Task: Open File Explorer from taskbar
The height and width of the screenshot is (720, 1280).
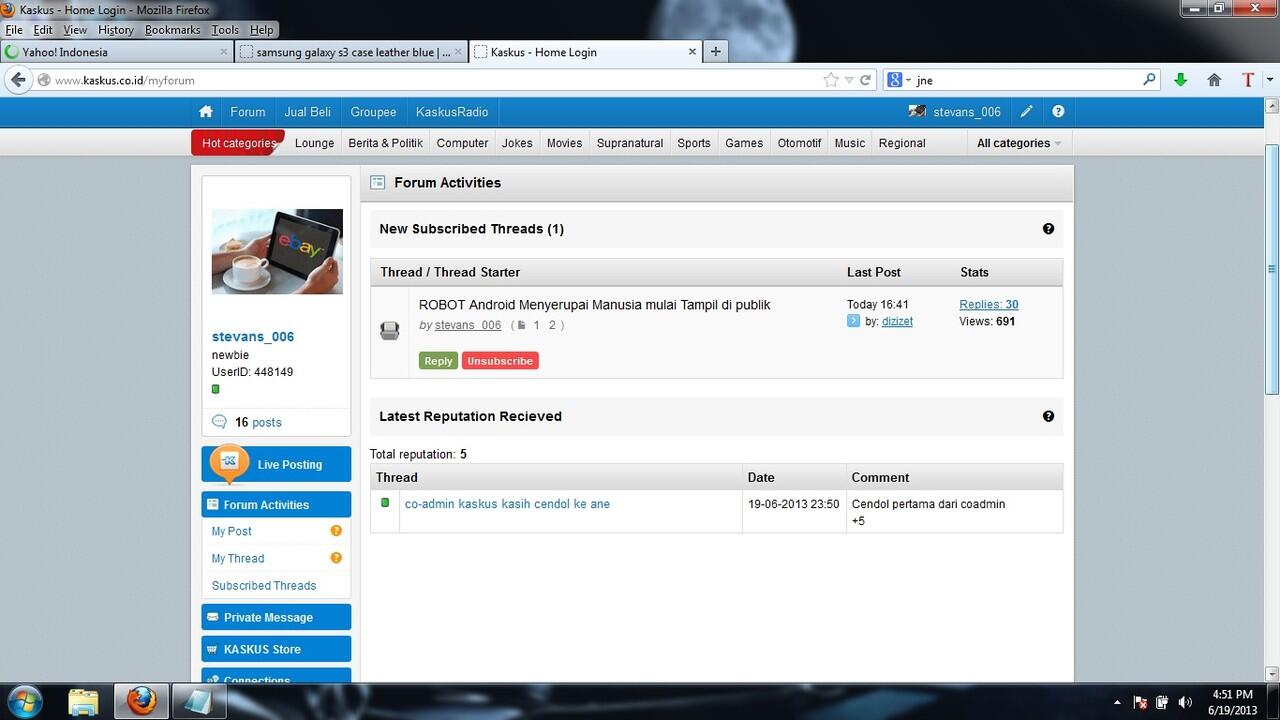Action: click(x=84, y=702)
